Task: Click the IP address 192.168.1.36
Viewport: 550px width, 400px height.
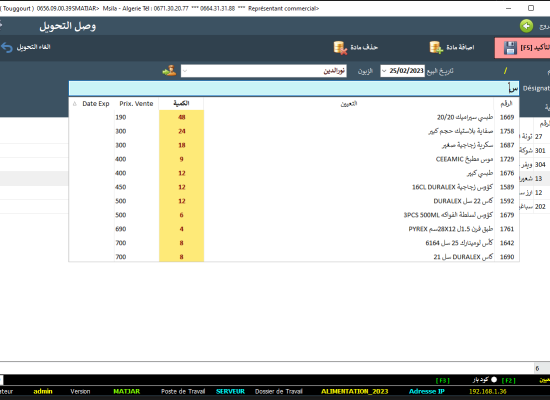Action: (488, 391)
